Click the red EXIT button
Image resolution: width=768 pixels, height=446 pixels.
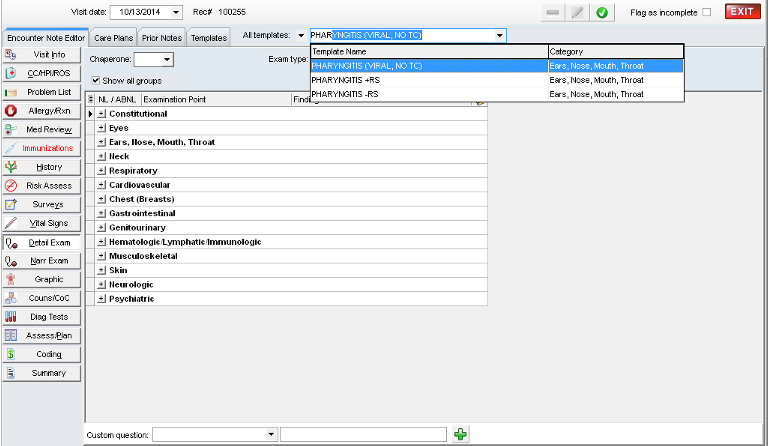(743, 12)
